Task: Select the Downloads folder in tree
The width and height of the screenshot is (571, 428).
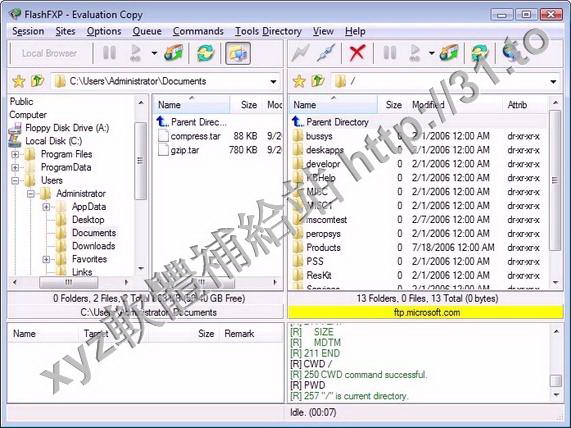Action: [94, 246]
